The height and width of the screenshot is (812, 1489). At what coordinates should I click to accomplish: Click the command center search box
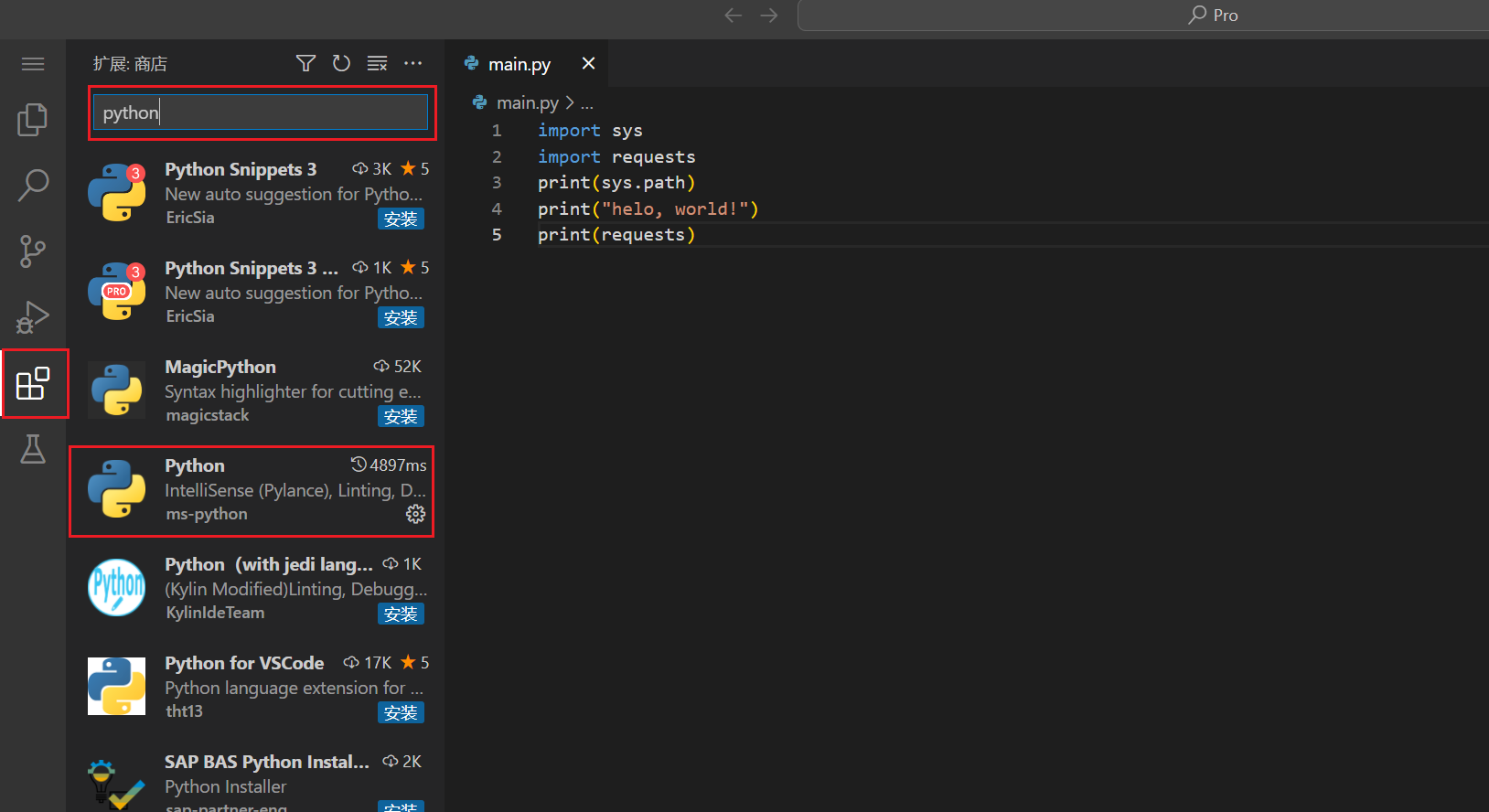(1143, 15)
